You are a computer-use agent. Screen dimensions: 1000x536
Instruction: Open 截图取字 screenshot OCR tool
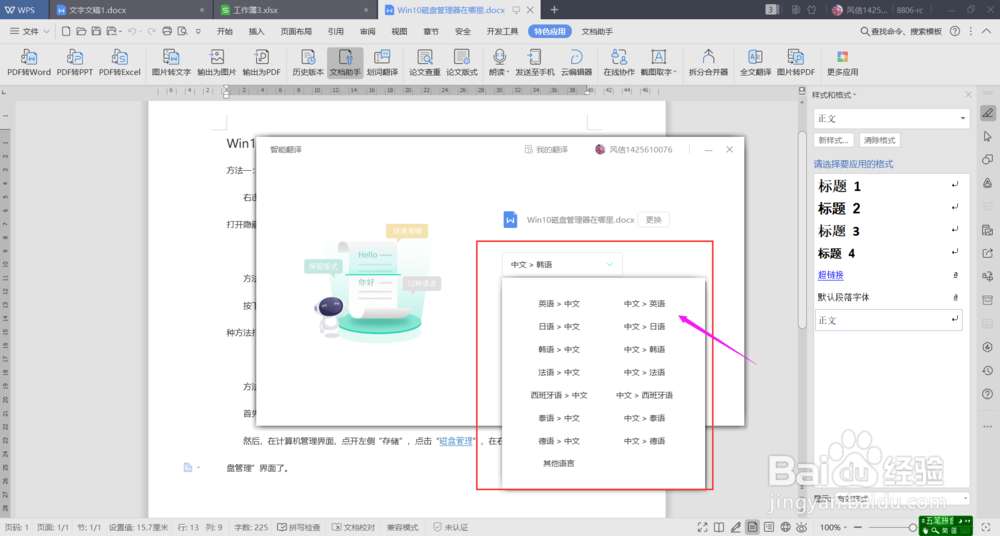(658, 63)
